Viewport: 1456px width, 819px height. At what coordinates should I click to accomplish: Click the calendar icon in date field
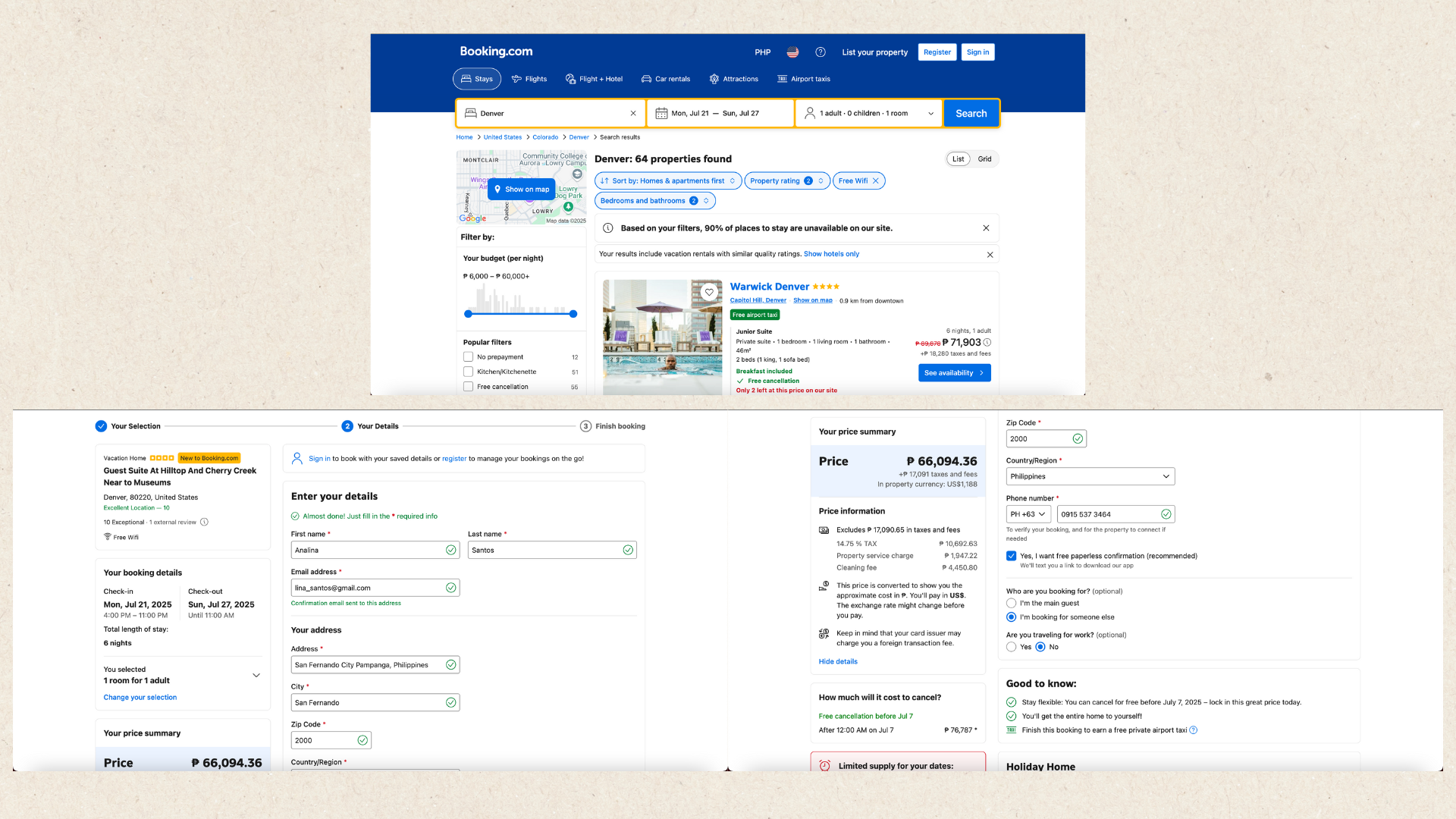tap(661, 113)
